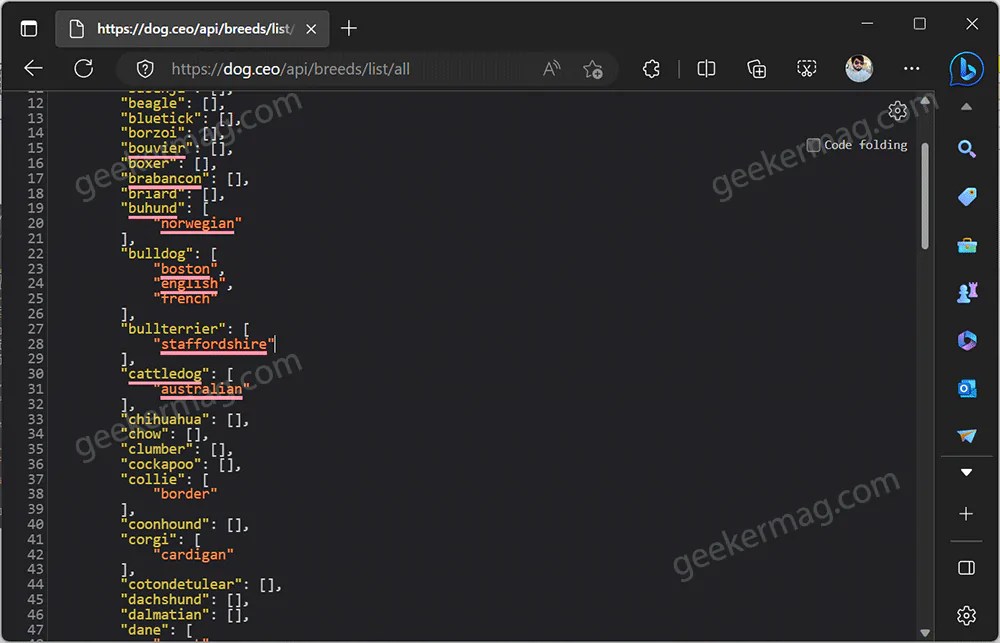The width and height of the screenshot is (1000, 643).
Task: Click the address bar URL field
Action: click(x=300, y=68)
